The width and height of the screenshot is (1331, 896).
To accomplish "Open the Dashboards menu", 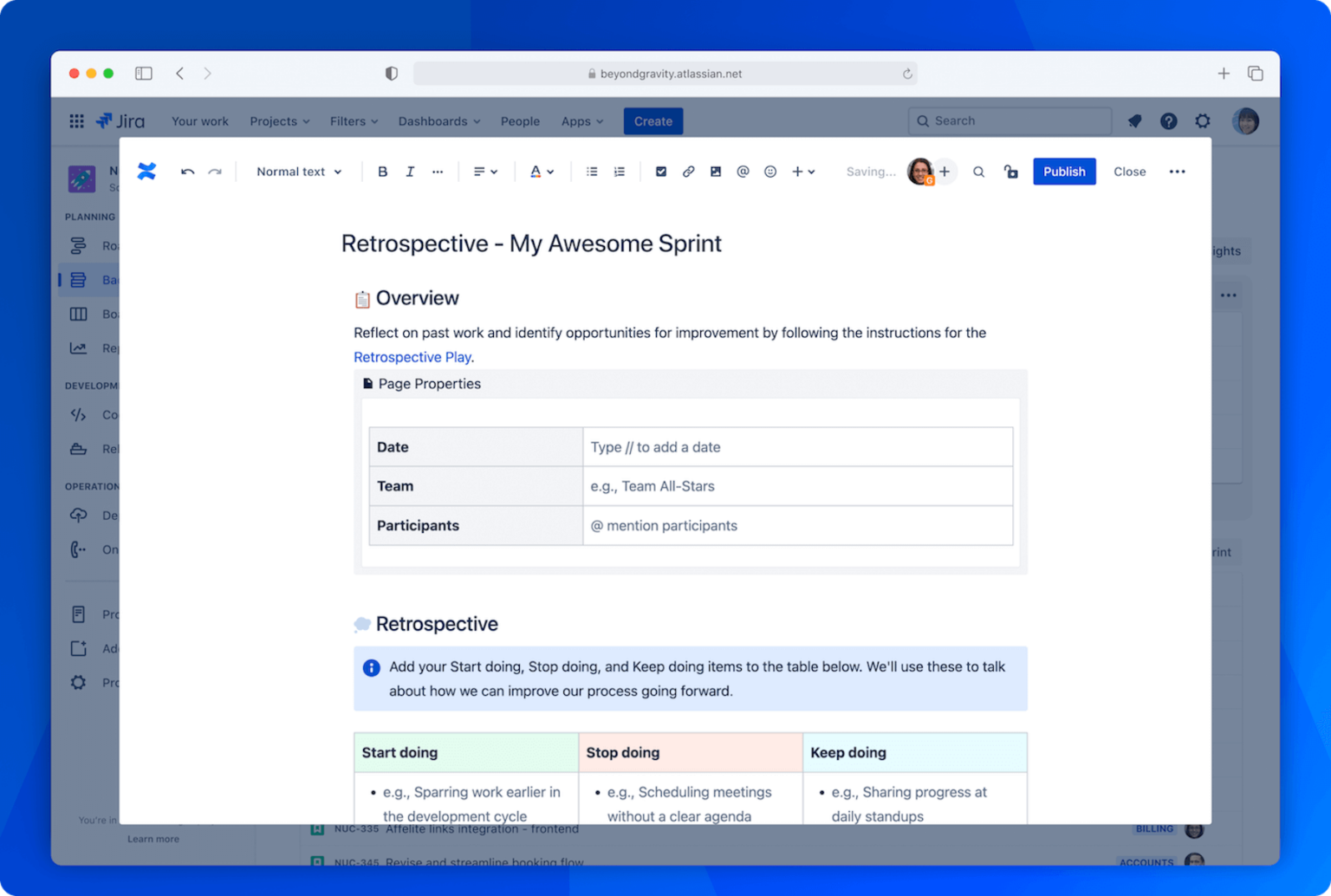I will tap(438, 120).
